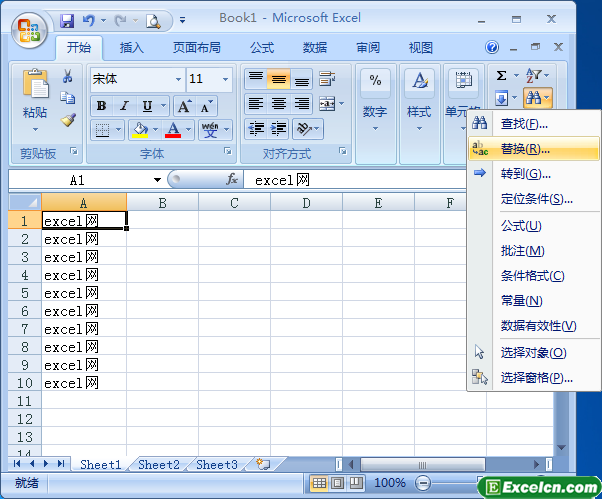Switch to Page Layout view
Screen dimensions: 602x499
point(337,483)
